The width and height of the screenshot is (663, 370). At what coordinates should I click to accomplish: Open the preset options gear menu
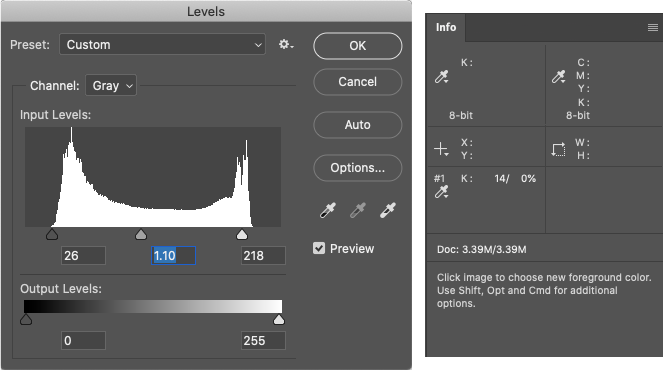pos(286,44)
